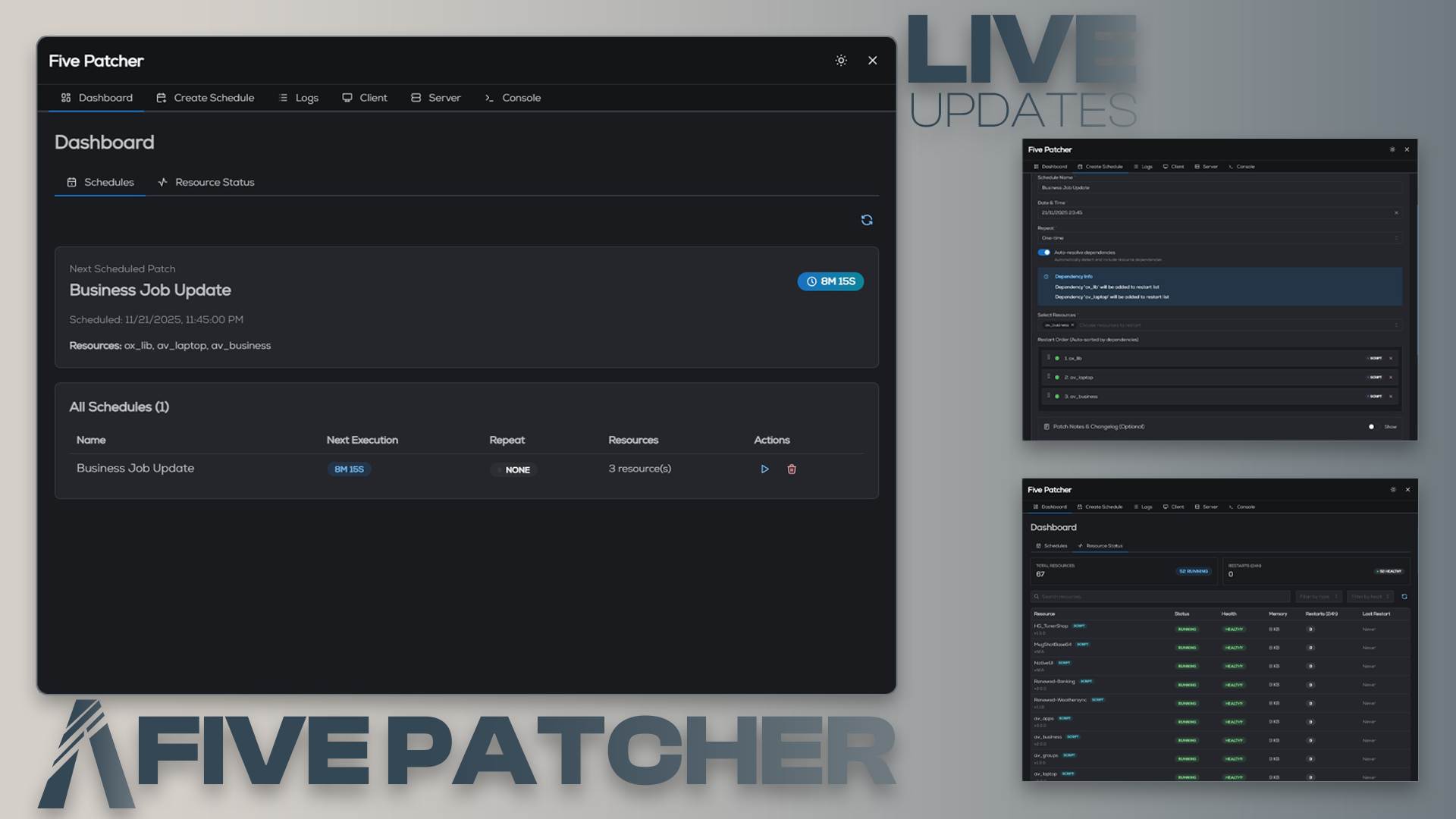Refresh the schedules list
The height and width of the screenshot is (819, 1456).
(867, 219)
